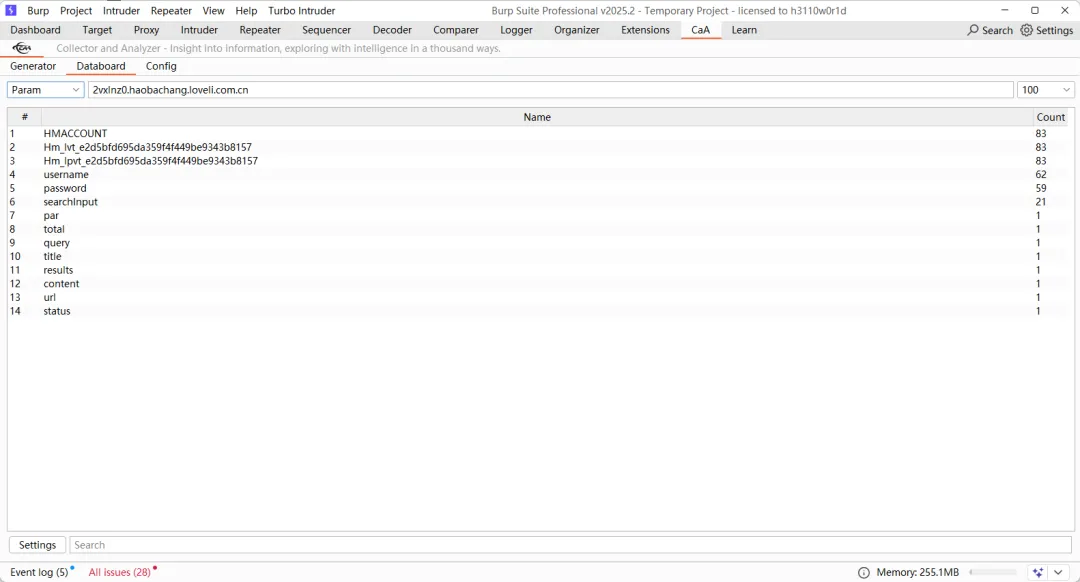Open the Project menu
Viewport: 1080px width, 582px height.
coord(76,10)
